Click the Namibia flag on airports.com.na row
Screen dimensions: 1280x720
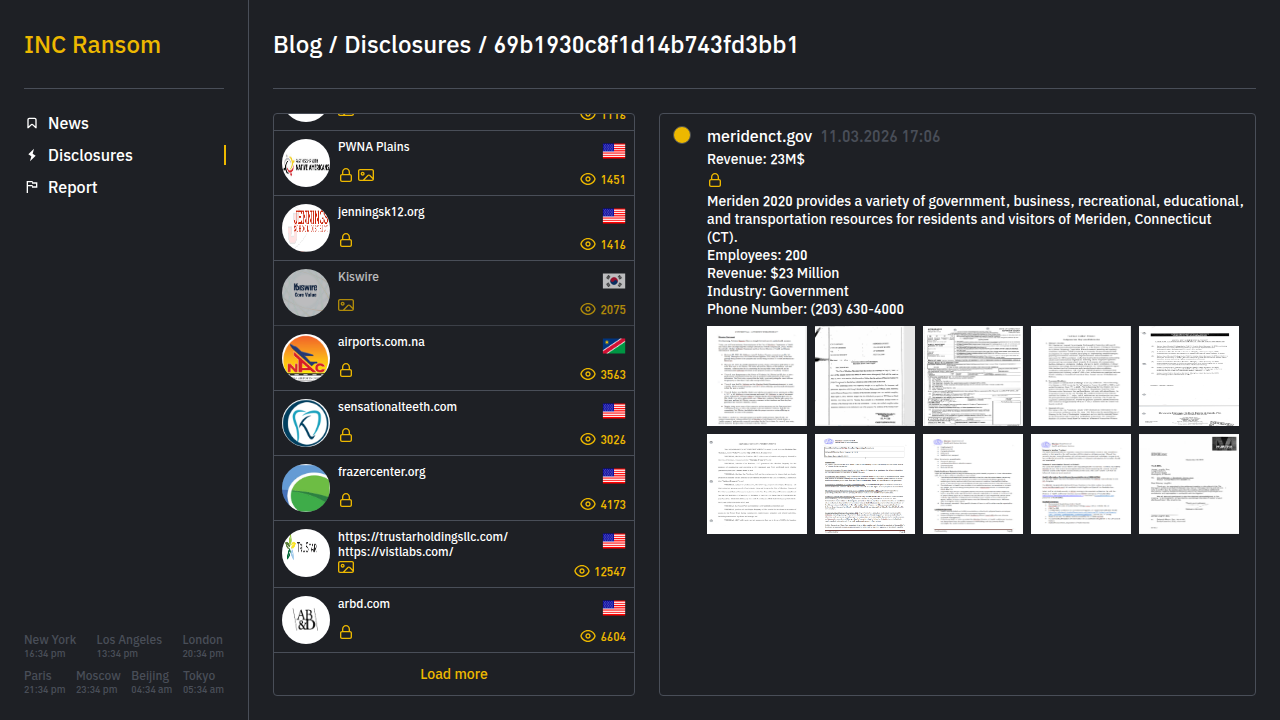click(614, 346)
